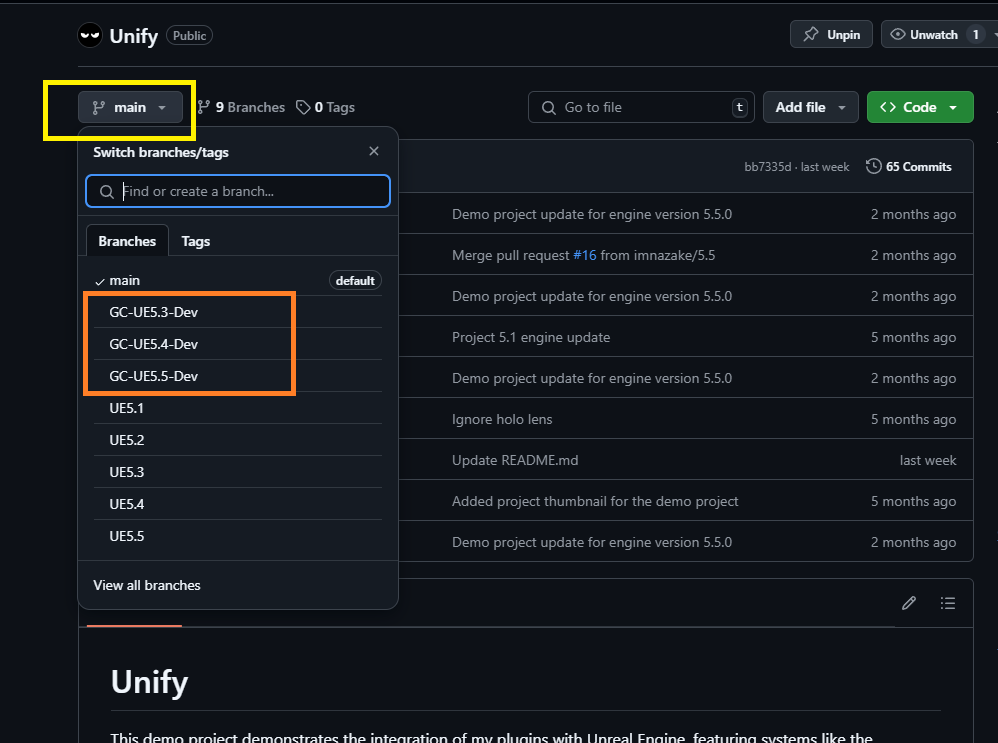Click the branch icon beside 9 Branches

(x=204, y=107)
